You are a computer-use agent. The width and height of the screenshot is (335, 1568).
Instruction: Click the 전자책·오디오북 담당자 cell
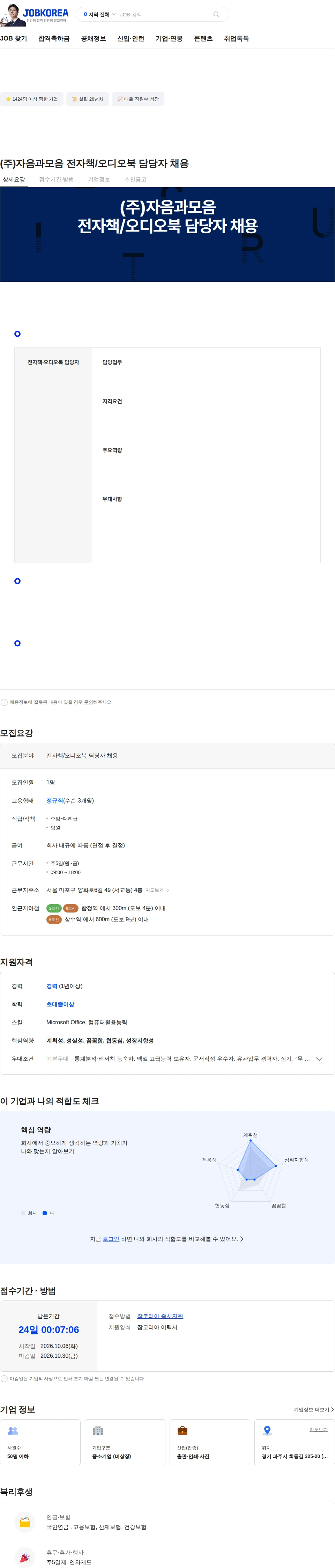pyautogui.click(x=53, y=455)
